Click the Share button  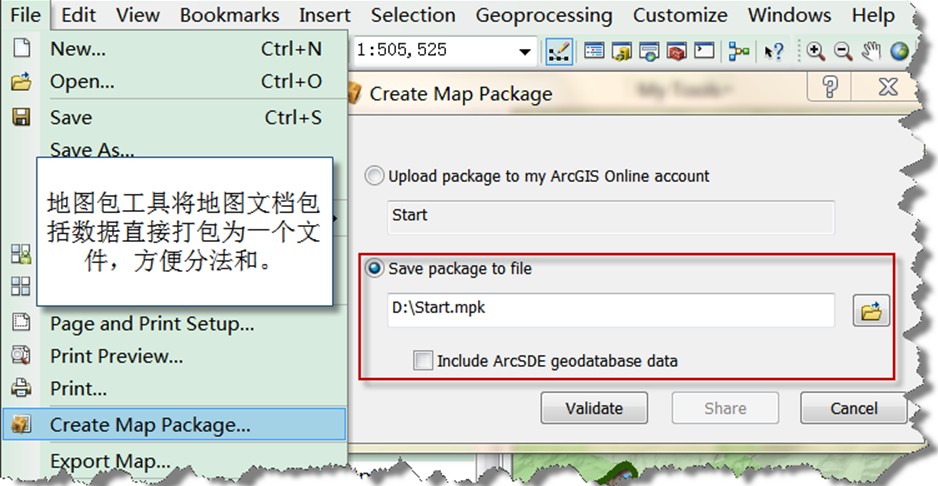point(725,408)
